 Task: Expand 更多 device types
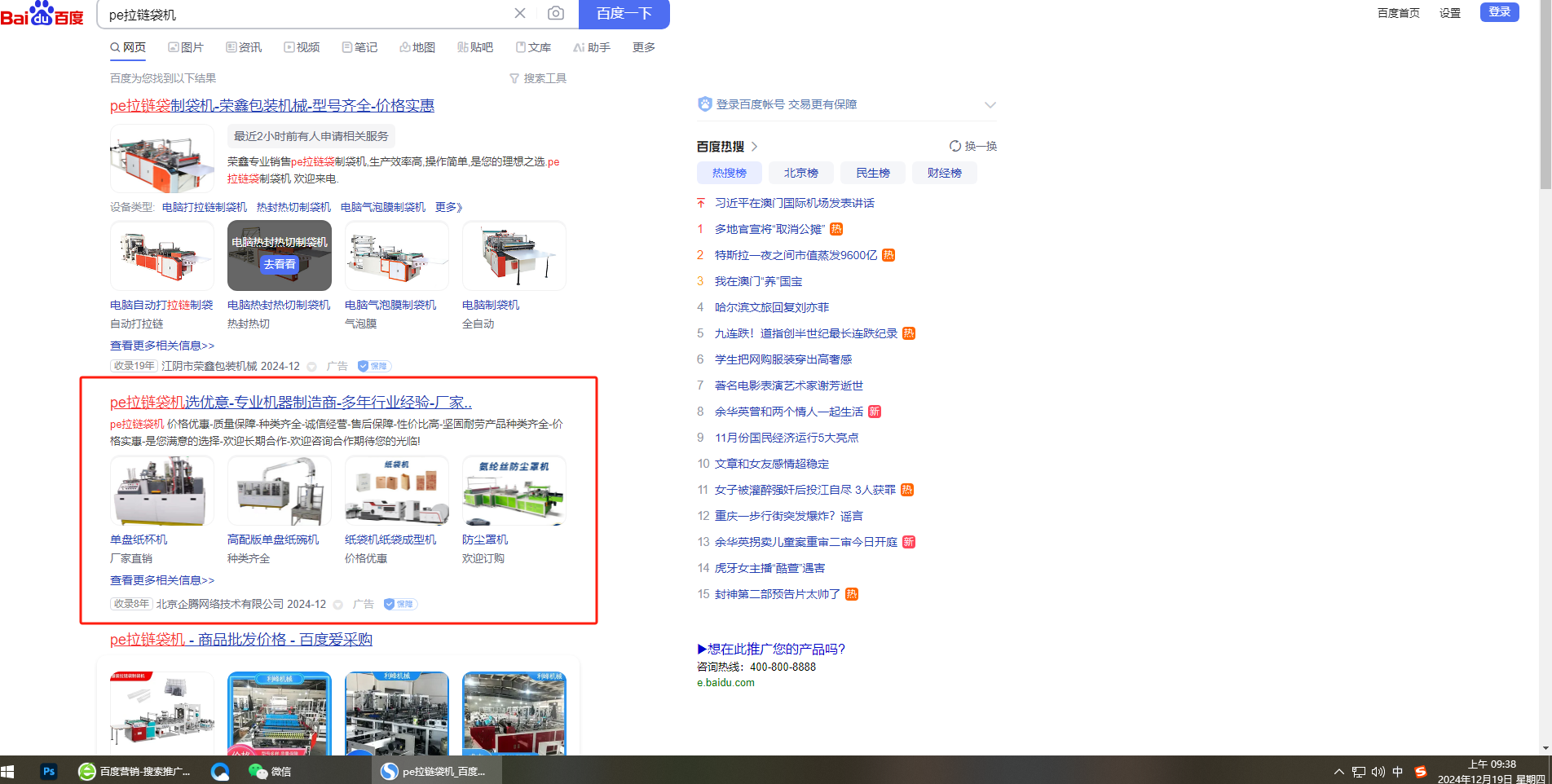(449, 207)
